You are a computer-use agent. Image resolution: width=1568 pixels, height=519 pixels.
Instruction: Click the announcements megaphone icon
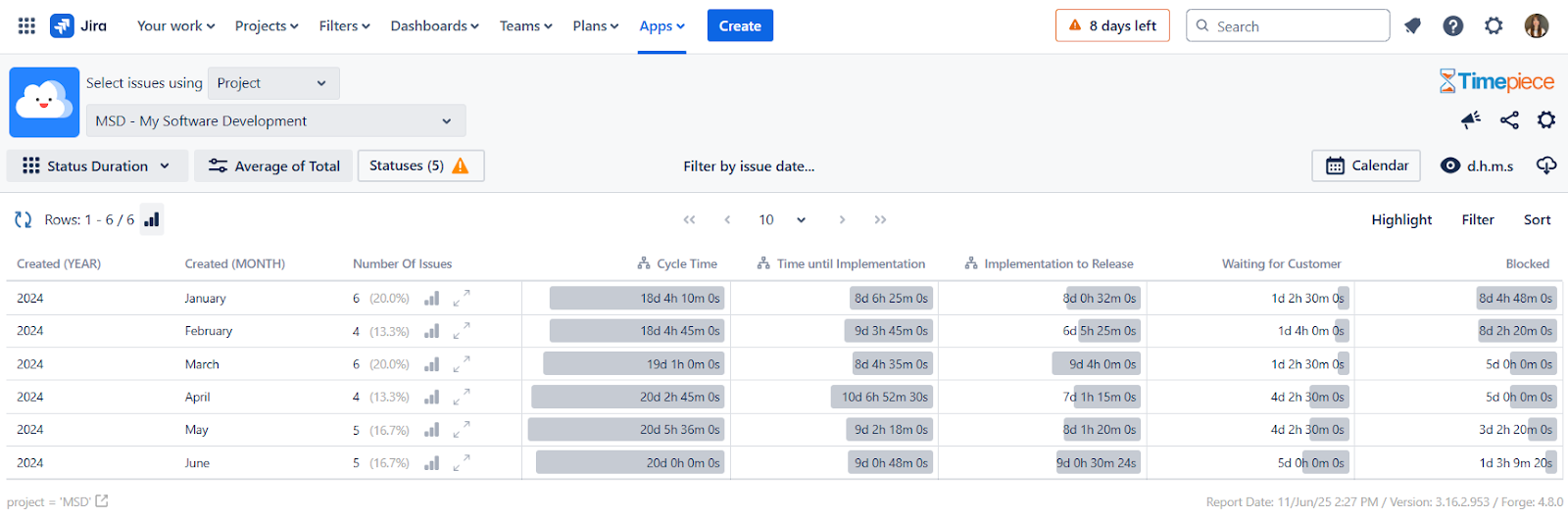tap(1471, 119)
